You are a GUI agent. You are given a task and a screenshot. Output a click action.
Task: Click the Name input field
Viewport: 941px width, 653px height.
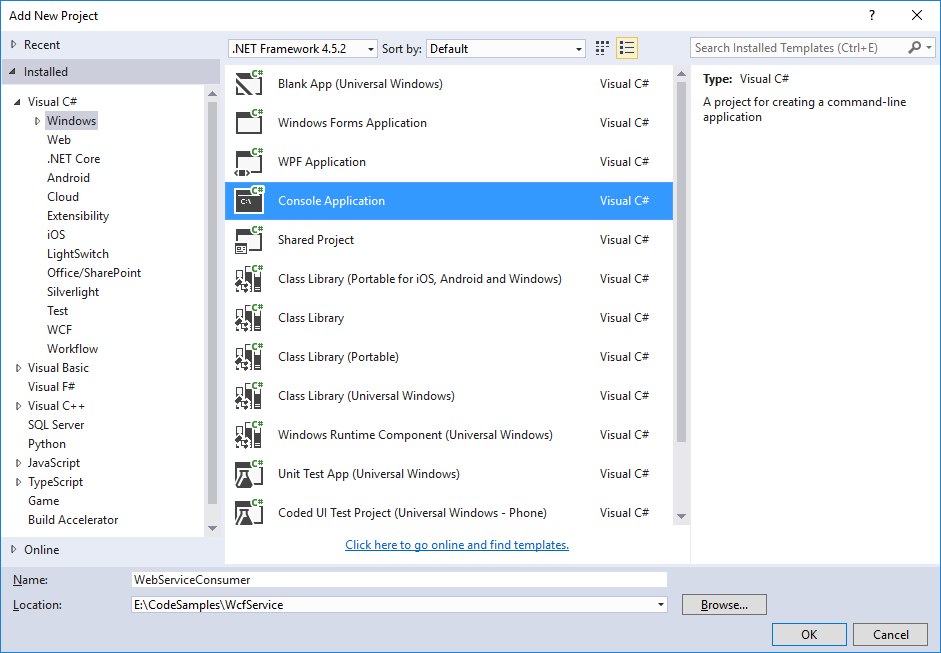pos(399,580)
